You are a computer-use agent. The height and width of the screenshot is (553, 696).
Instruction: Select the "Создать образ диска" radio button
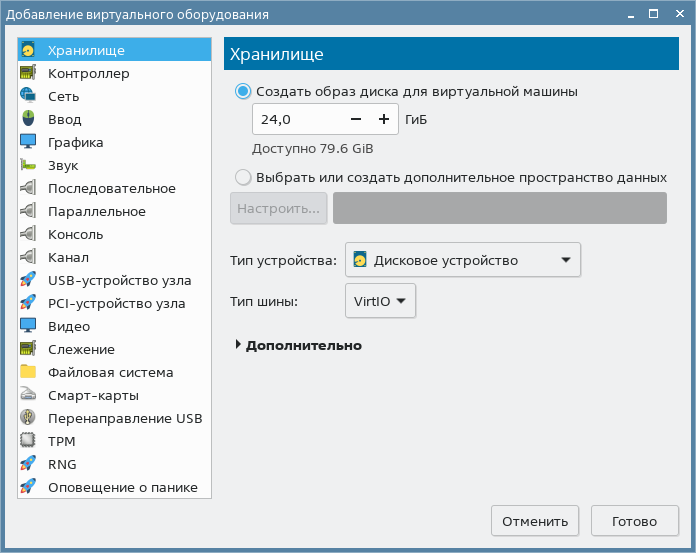click(243, 91)
